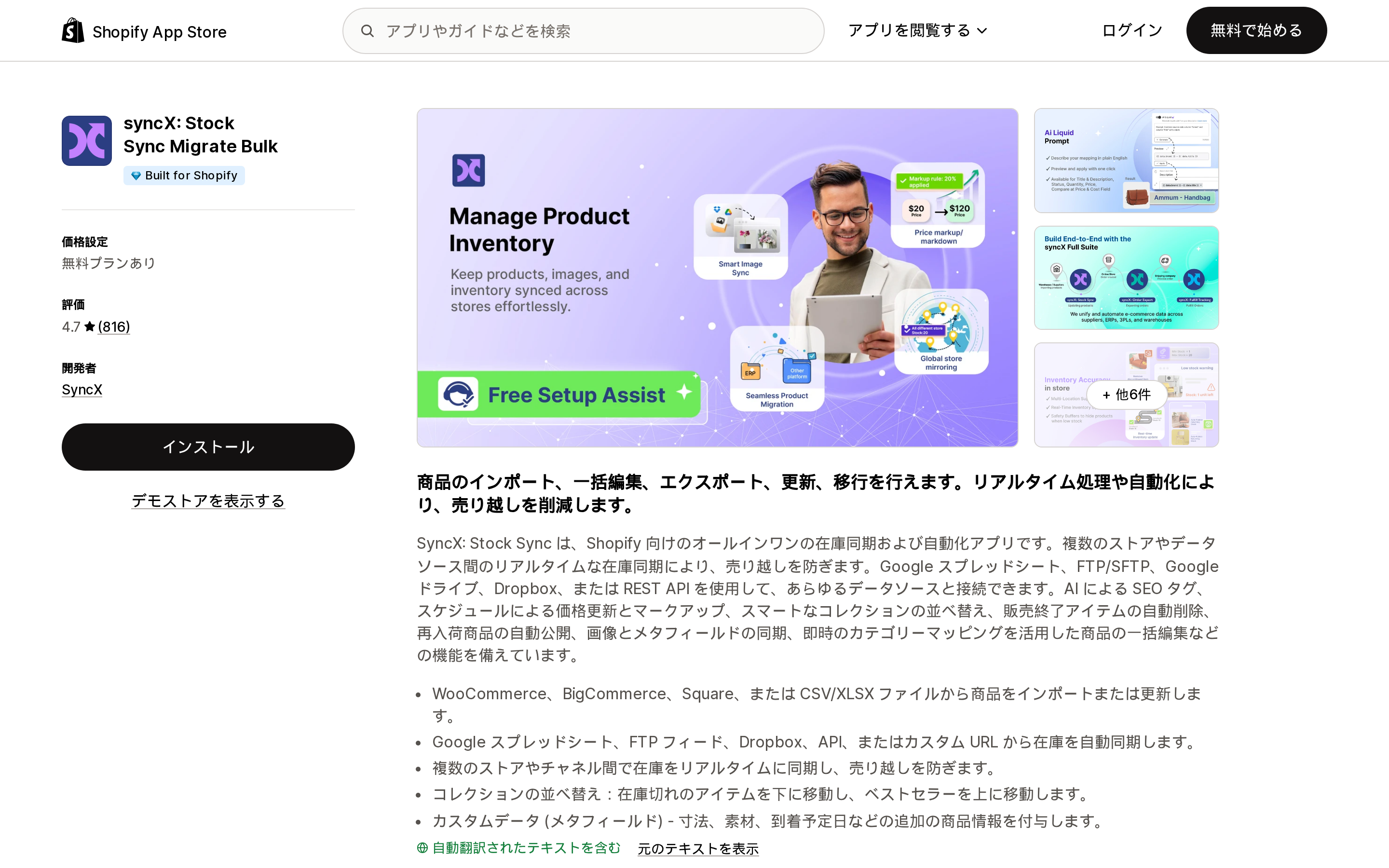The height and width of the screenshot is (868, 1389).
Task: Click デモストアを表示する link
Action: [208, 501]
